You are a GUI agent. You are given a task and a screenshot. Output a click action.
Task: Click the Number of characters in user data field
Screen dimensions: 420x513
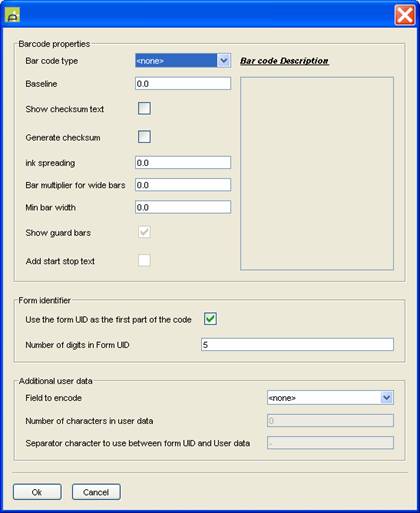click(x=330, y=421)
